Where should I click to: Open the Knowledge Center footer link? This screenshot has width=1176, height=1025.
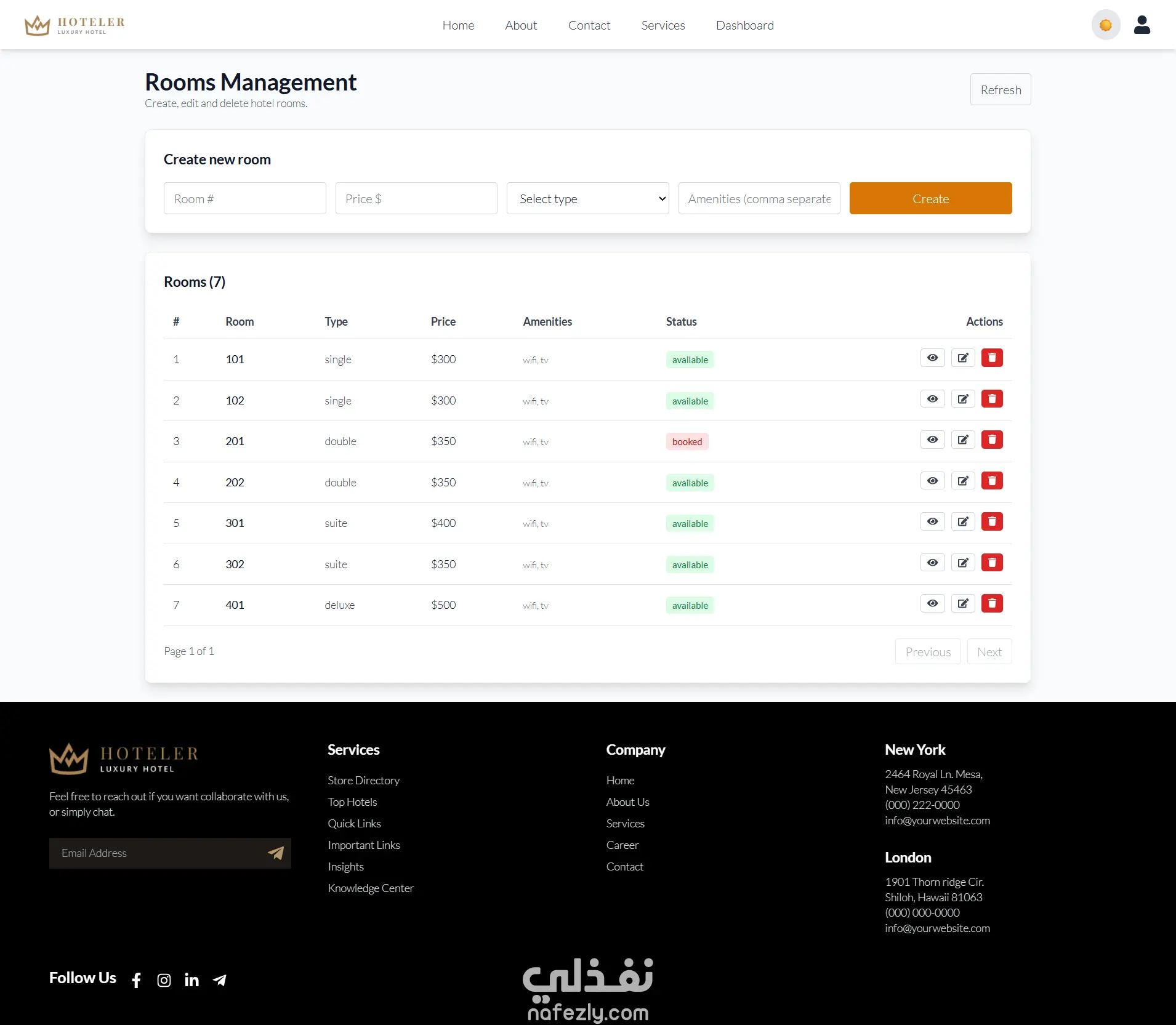pyautogui.click(x=371, y=888)
